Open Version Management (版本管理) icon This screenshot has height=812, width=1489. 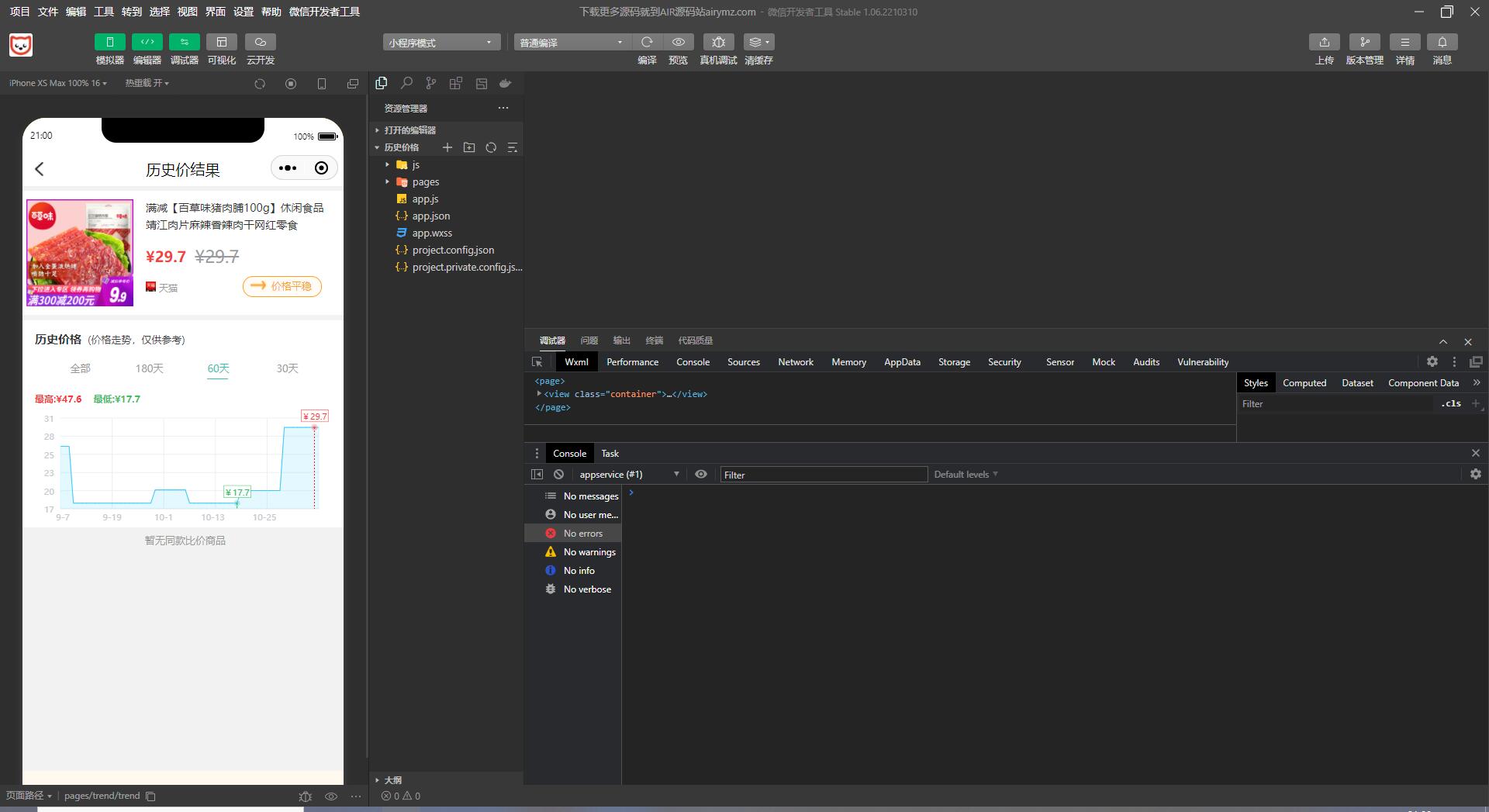1364,42
